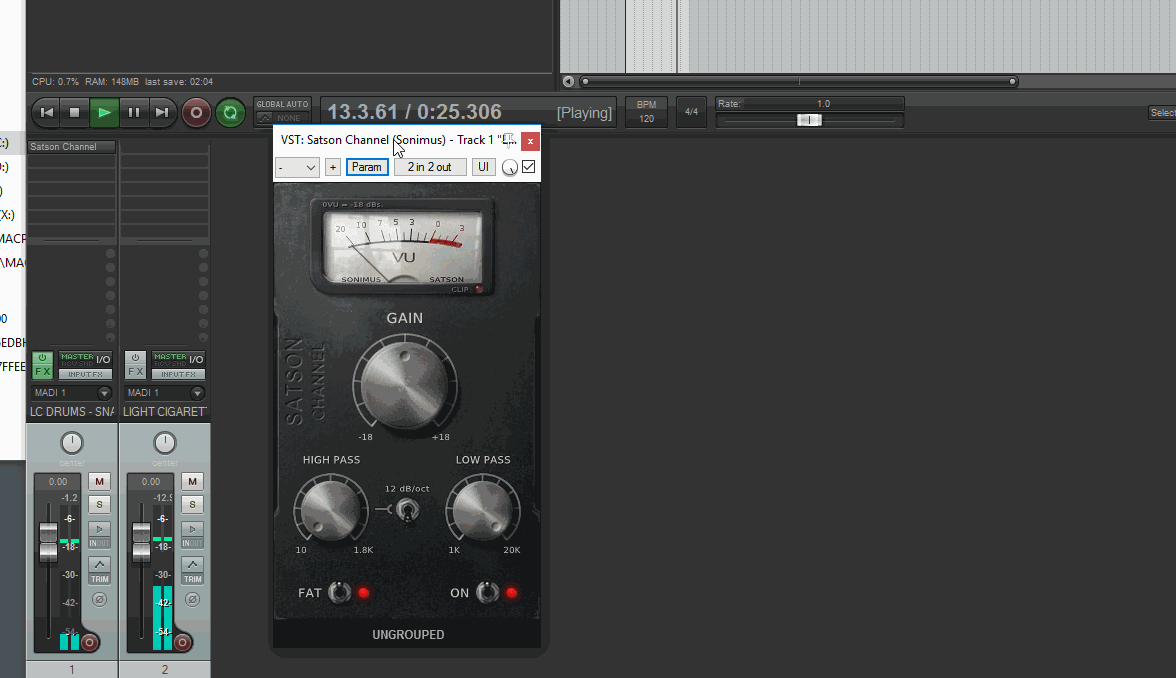Solo the LIGHT CIGARET track
This screenshot has width=1176, height=678.
click(192, 505)
